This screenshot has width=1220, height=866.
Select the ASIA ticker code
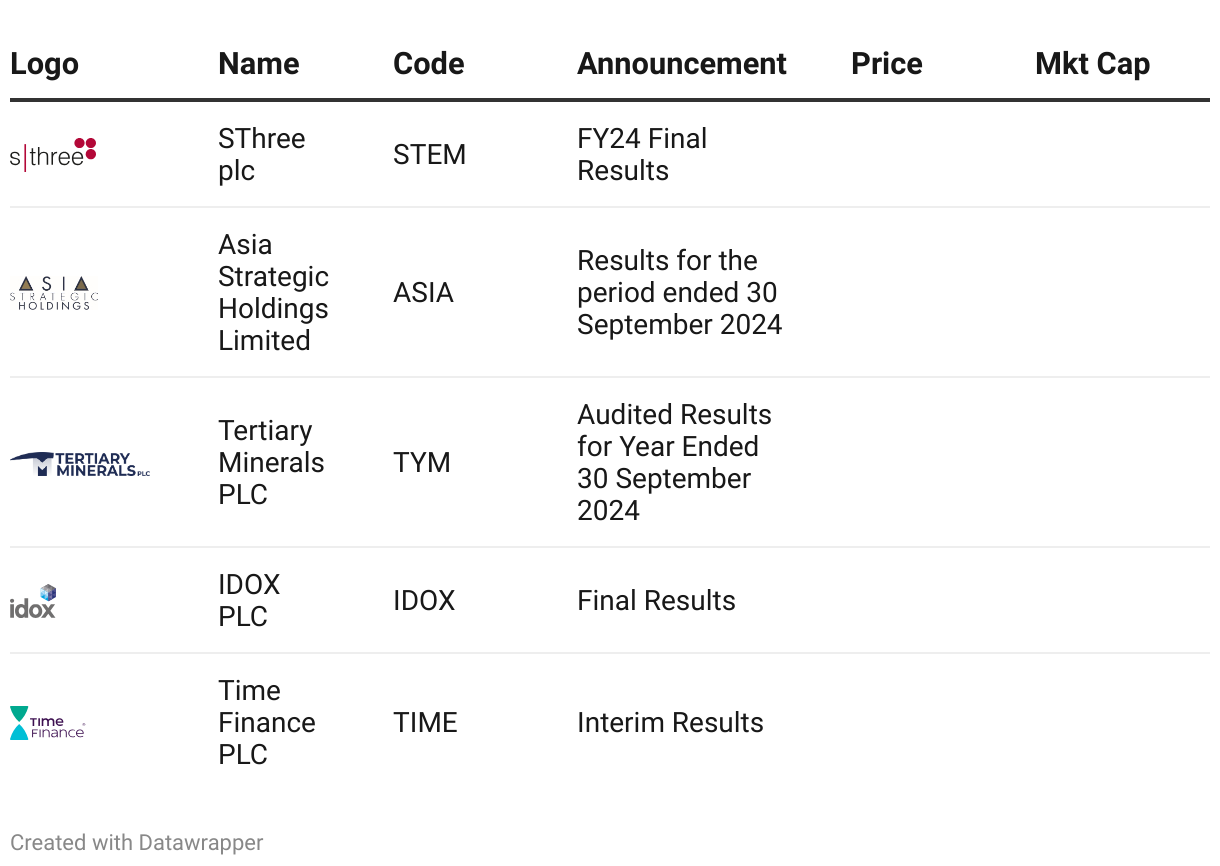coord(423,293)
